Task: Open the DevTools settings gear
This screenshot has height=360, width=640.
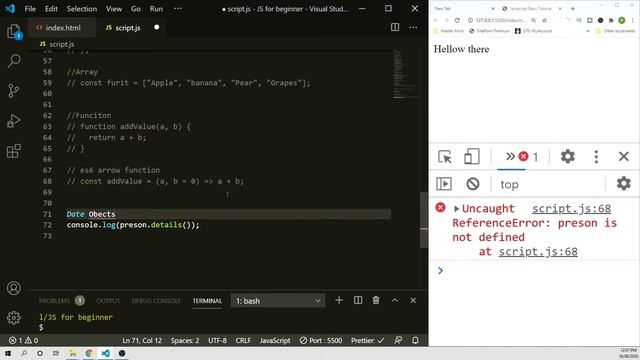Action: 567,156
